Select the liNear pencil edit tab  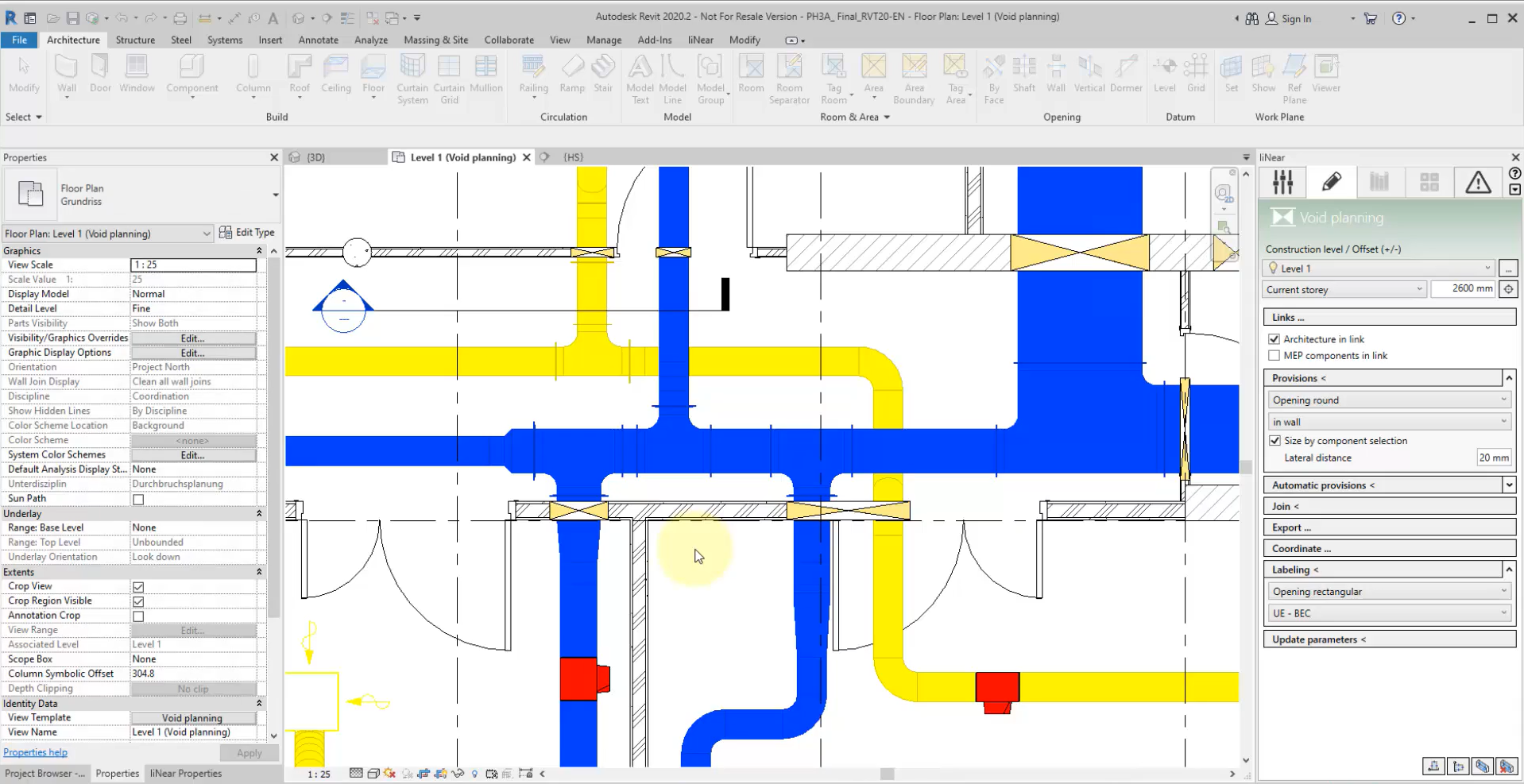click(1332, 183)
